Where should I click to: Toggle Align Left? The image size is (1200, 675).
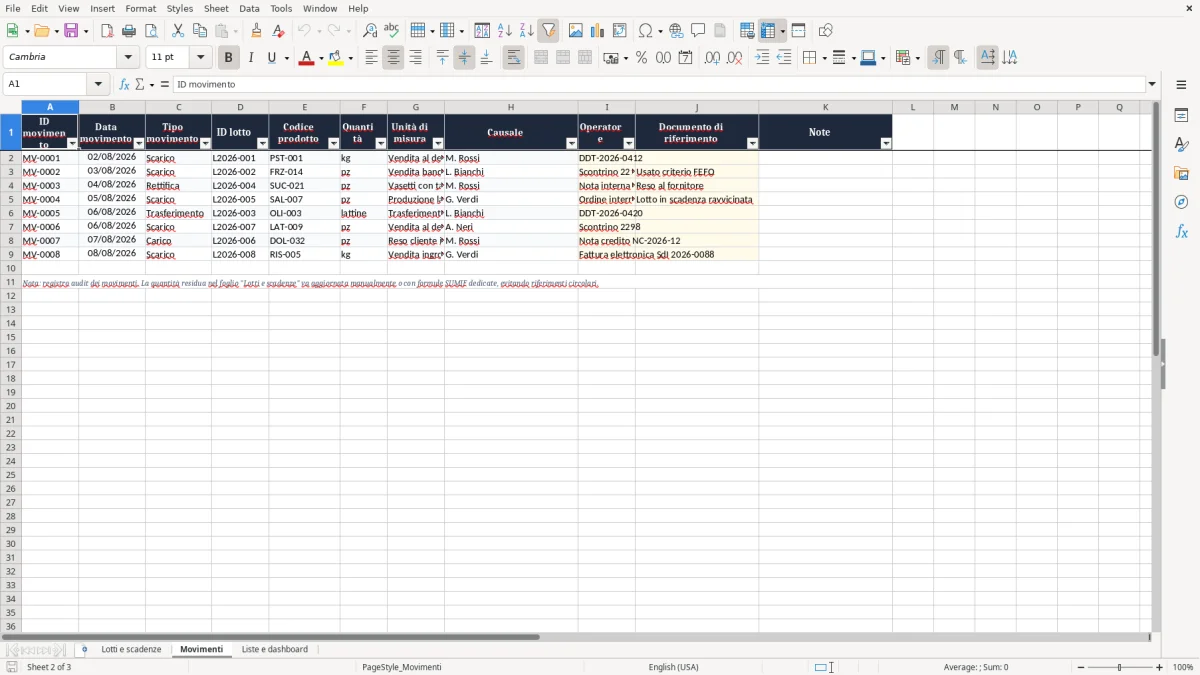pos(371,58)
